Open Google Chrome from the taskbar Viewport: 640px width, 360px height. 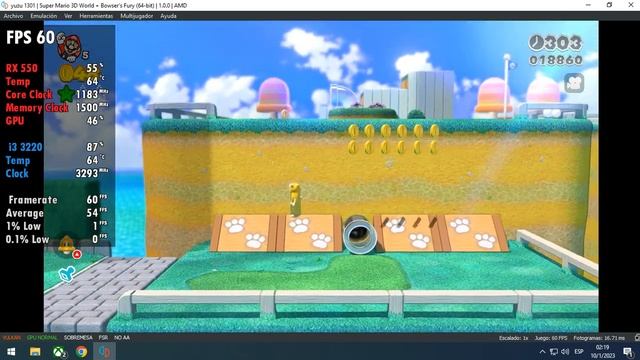[81, 351]
